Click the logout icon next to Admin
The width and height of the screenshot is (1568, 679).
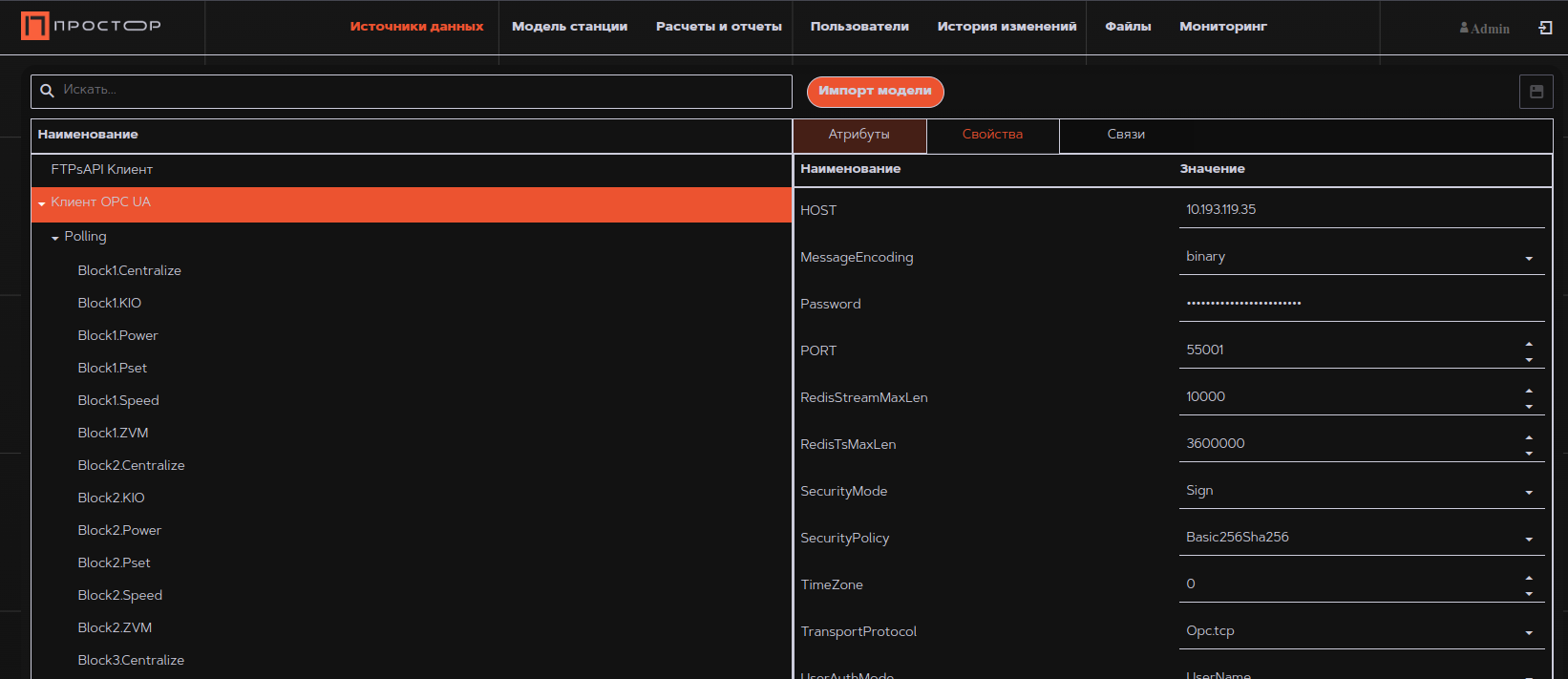(1546, 28)
